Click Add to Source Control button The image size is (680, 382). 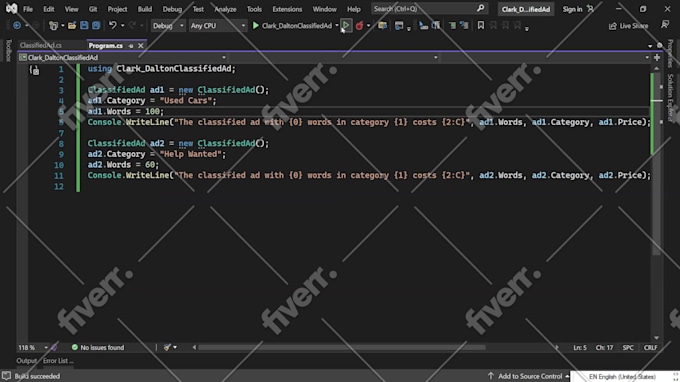coord(530,376)
